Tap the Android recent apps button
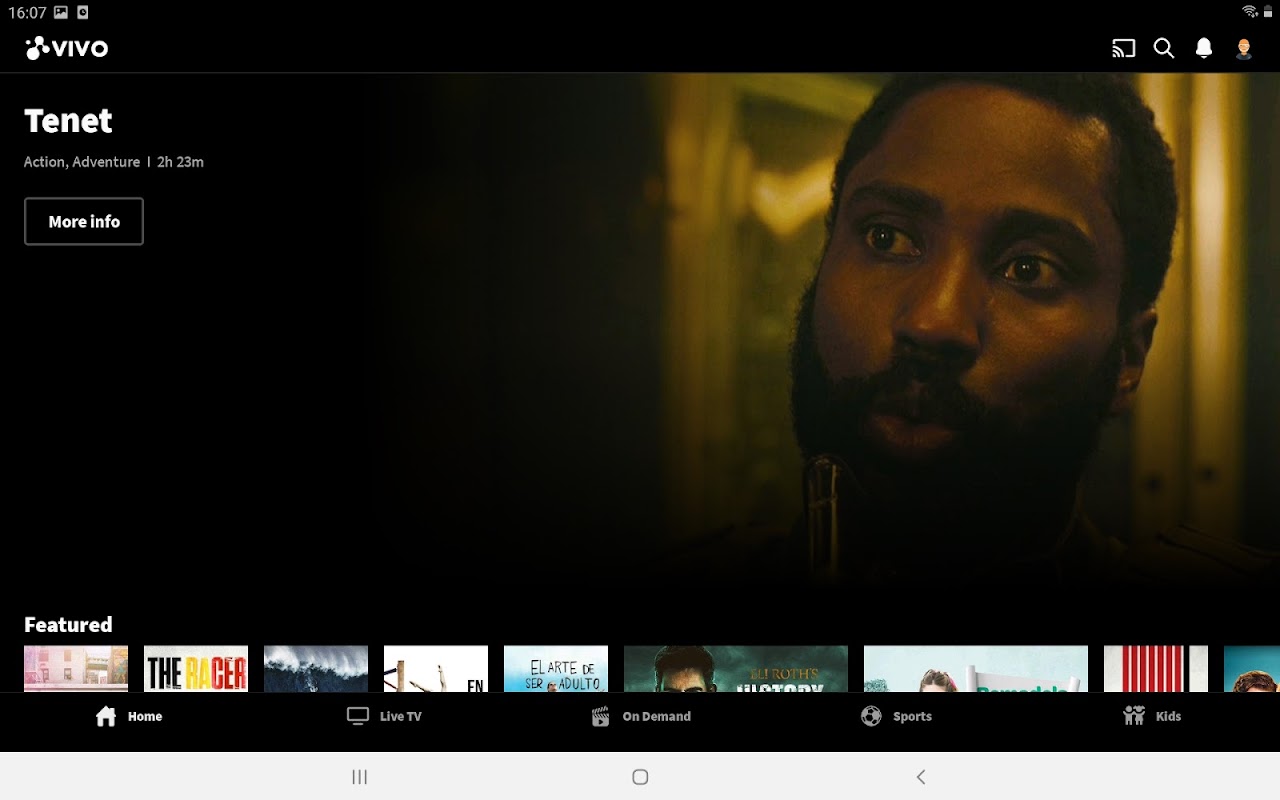Screen dimensions: 1280x800 click(360, 777)
